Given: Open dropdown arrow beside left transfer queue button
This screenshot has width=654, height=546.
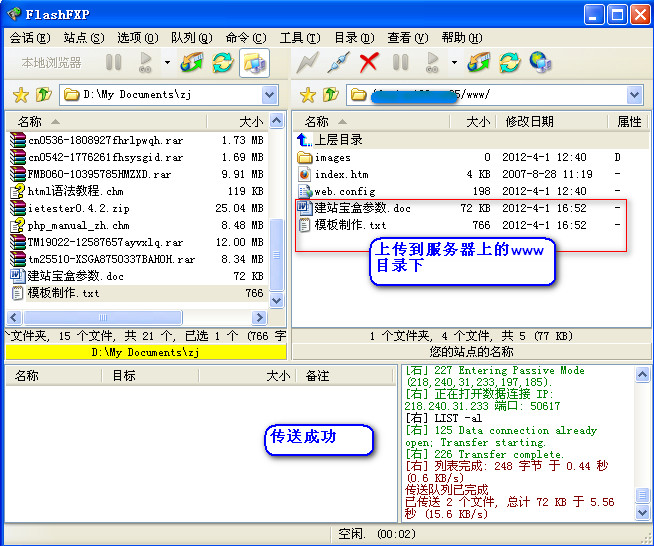Looking at the screenshot, I should [165, 62].
